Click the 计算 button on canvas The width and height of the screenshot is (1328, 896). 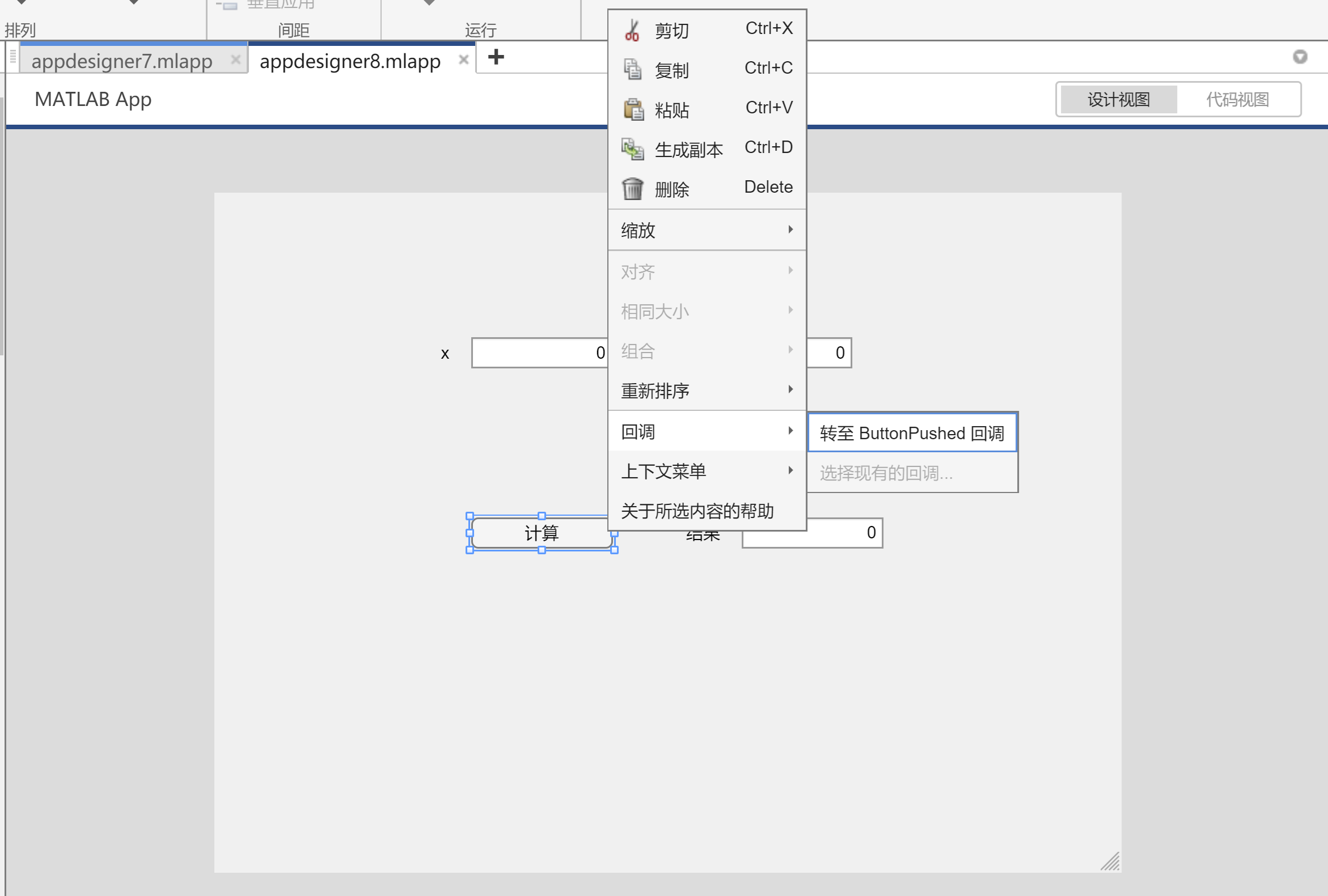pyautogui.click(x=540, y=533)
